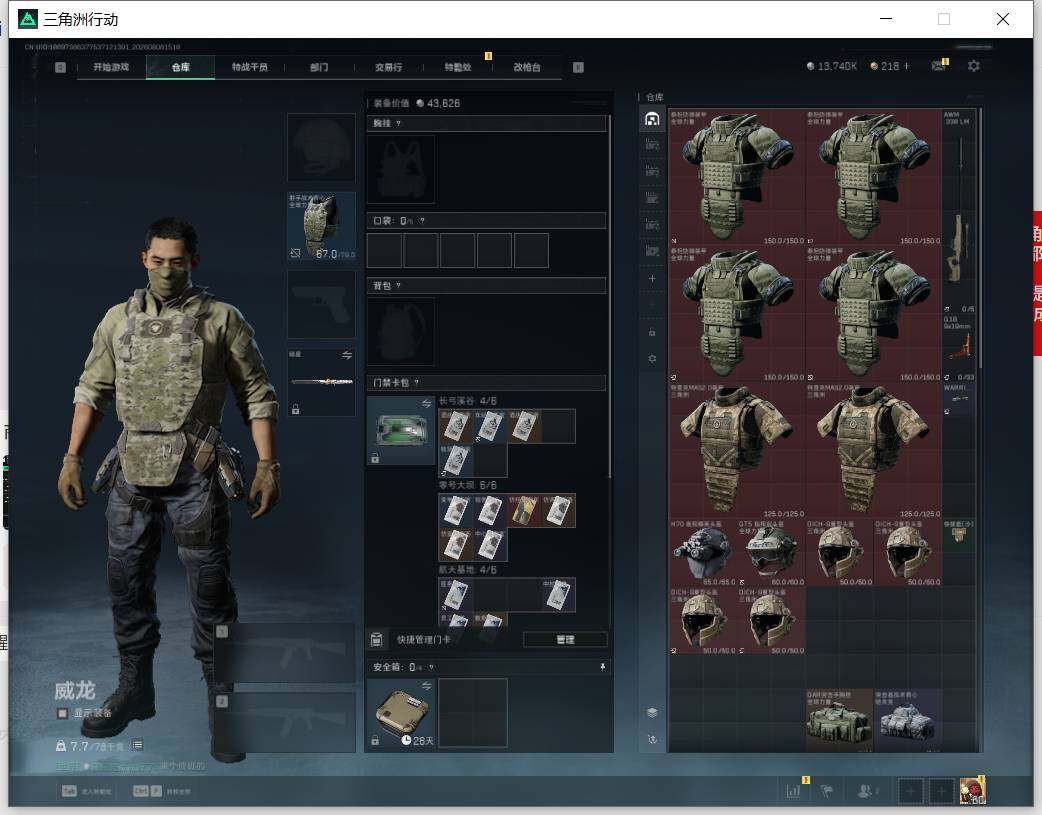Screen dimensions: 1042x815
Task: Go to the 交易行 tab
Action: tap(388, 67)
